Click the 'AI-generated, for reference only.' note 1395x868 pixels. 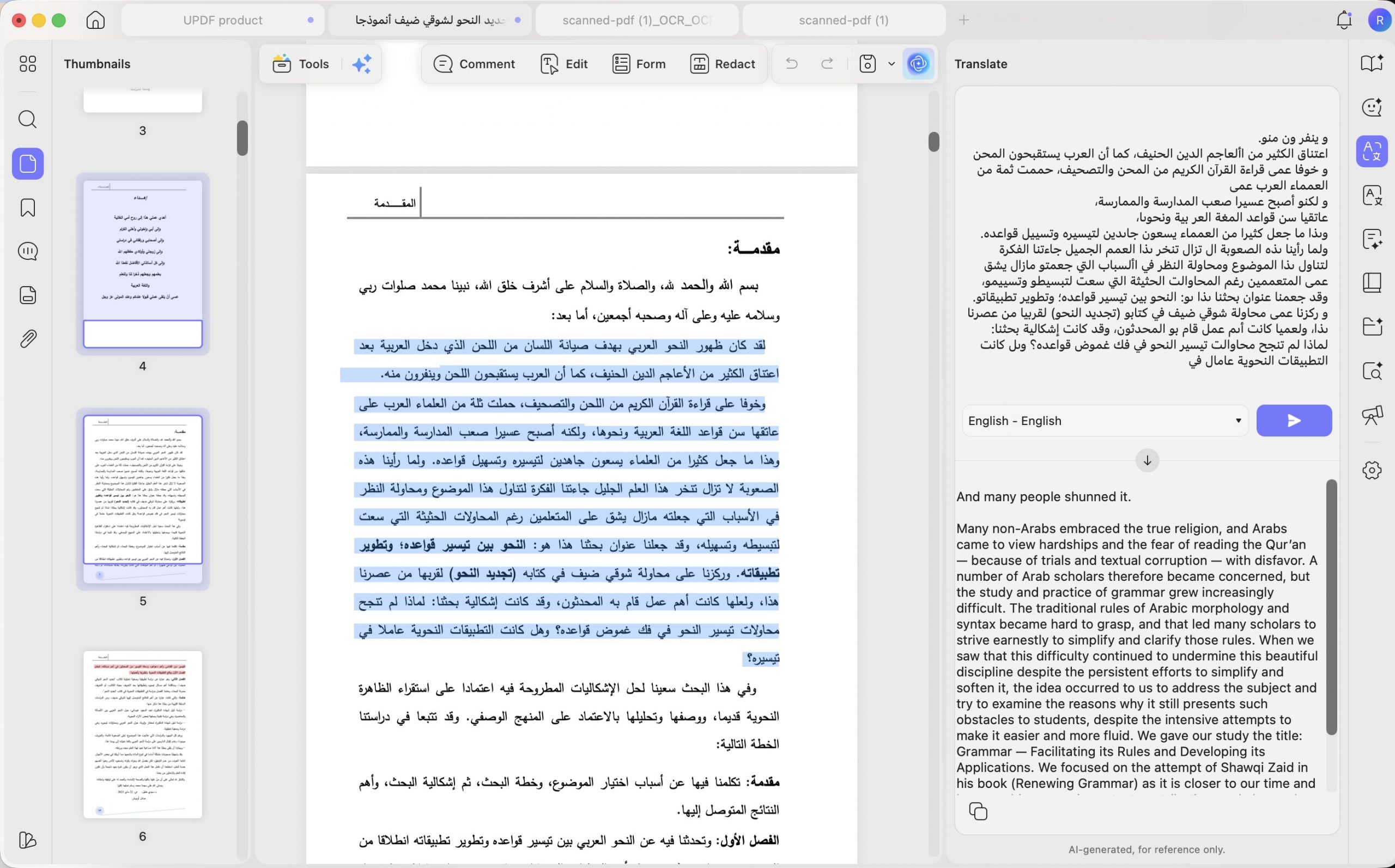[1147, 849]
